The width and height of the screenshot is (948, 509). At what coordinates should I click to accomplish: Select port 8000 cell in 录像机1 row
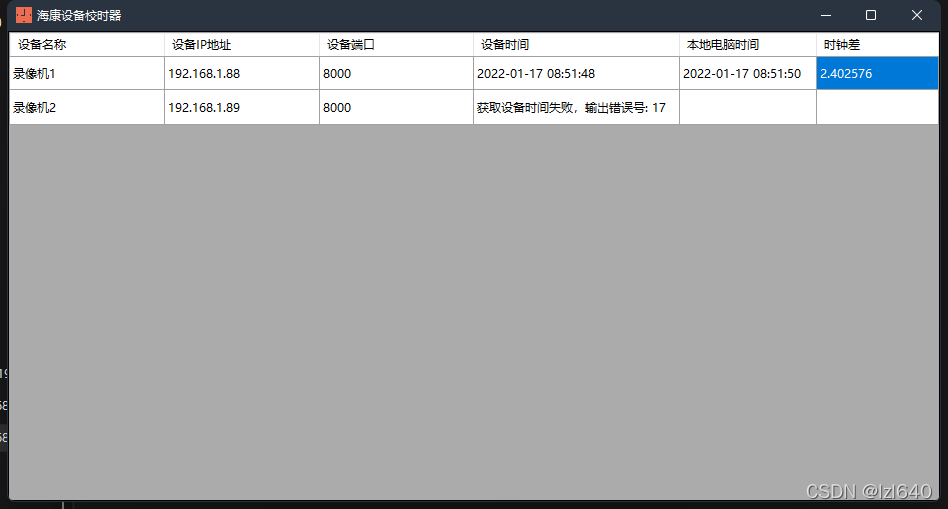397,74
